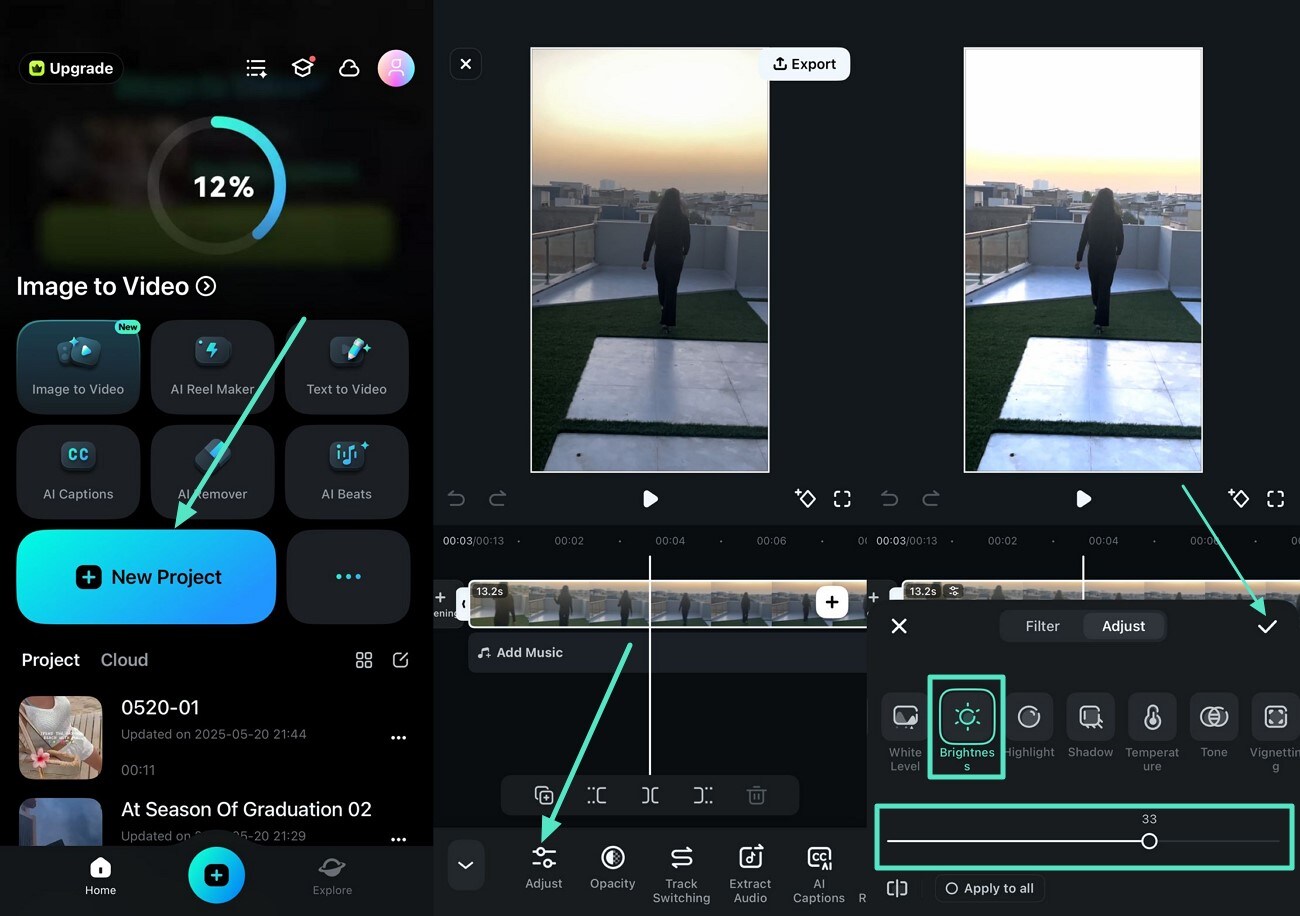Choose the Track Switching tool
The width and height of the screenshot is (1300, 916).
pyautogui.click(x=681, y=874)
